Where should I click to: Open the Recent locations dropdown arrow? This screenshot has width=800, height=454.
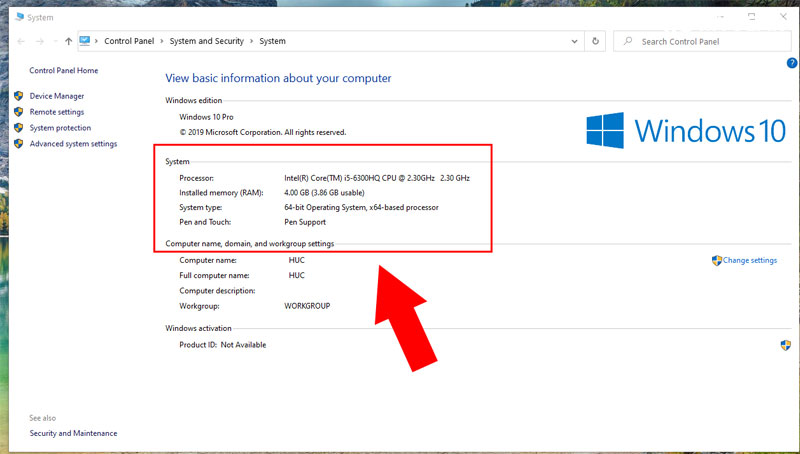tap(54, 41)
